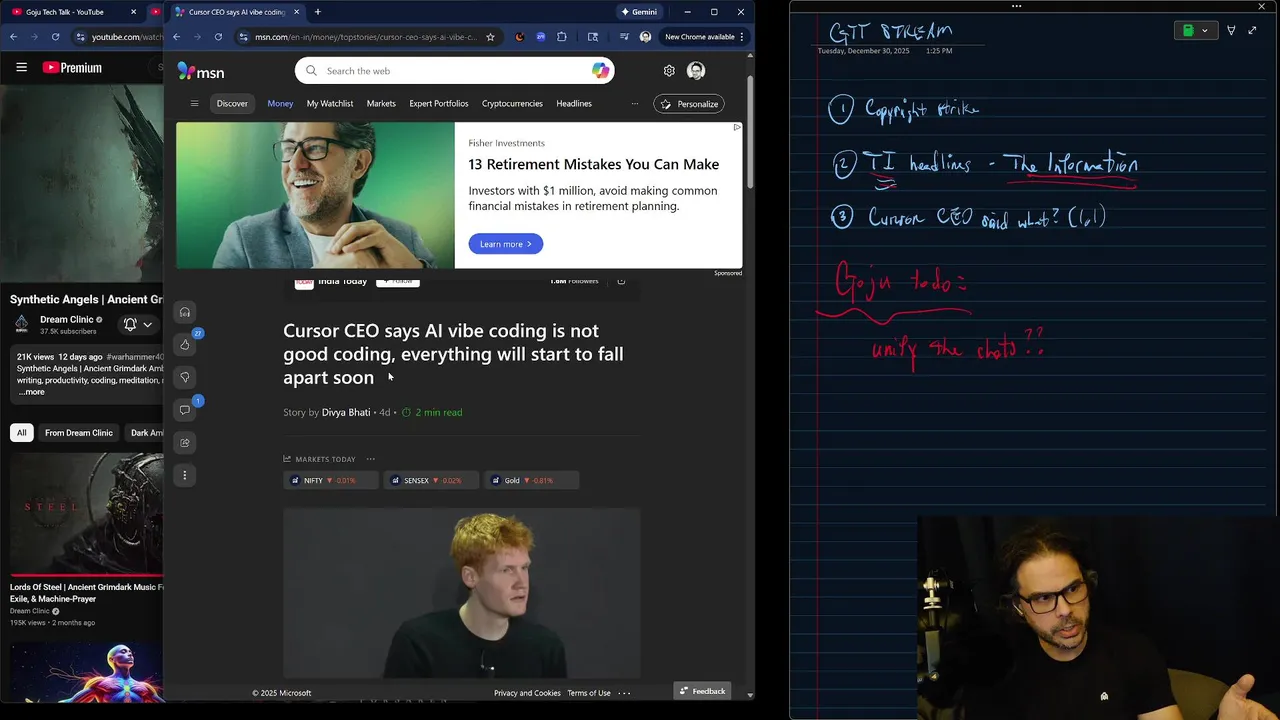
Task: Go back in the MSN Chrome window
Action: coord(176,37)
